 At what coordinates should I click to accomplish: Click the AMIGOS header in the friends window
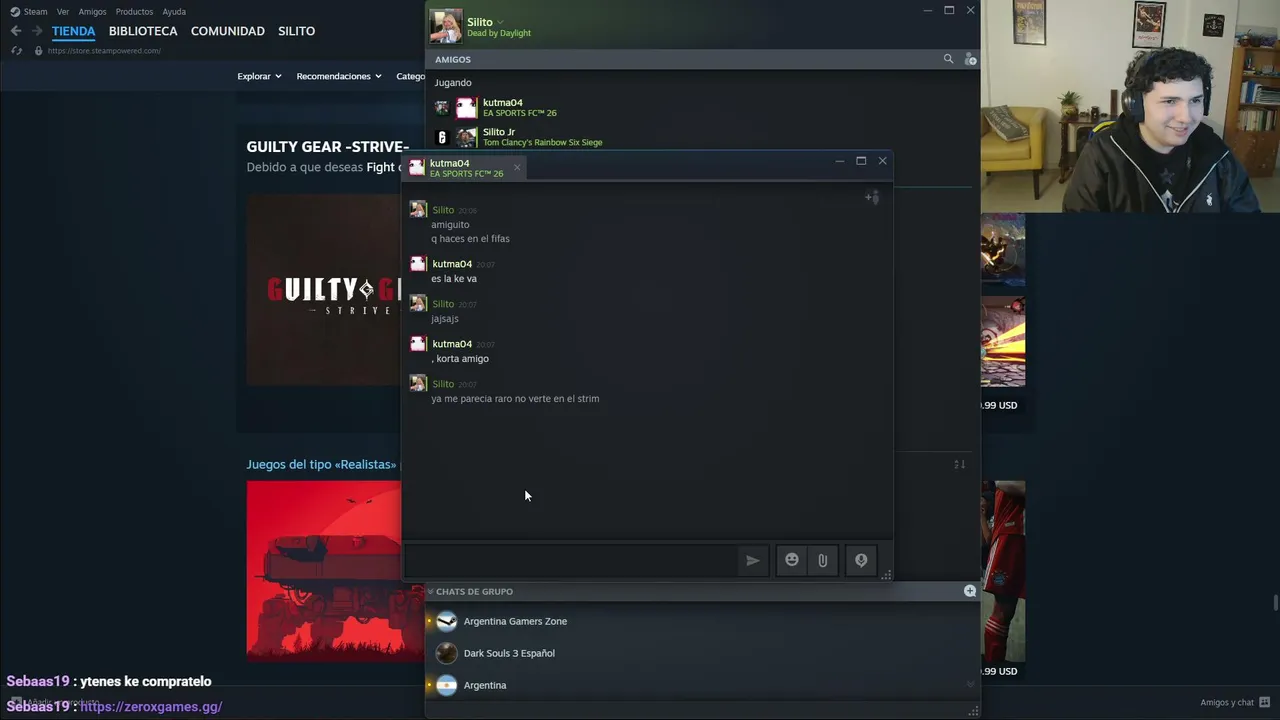tap(453, 60)
